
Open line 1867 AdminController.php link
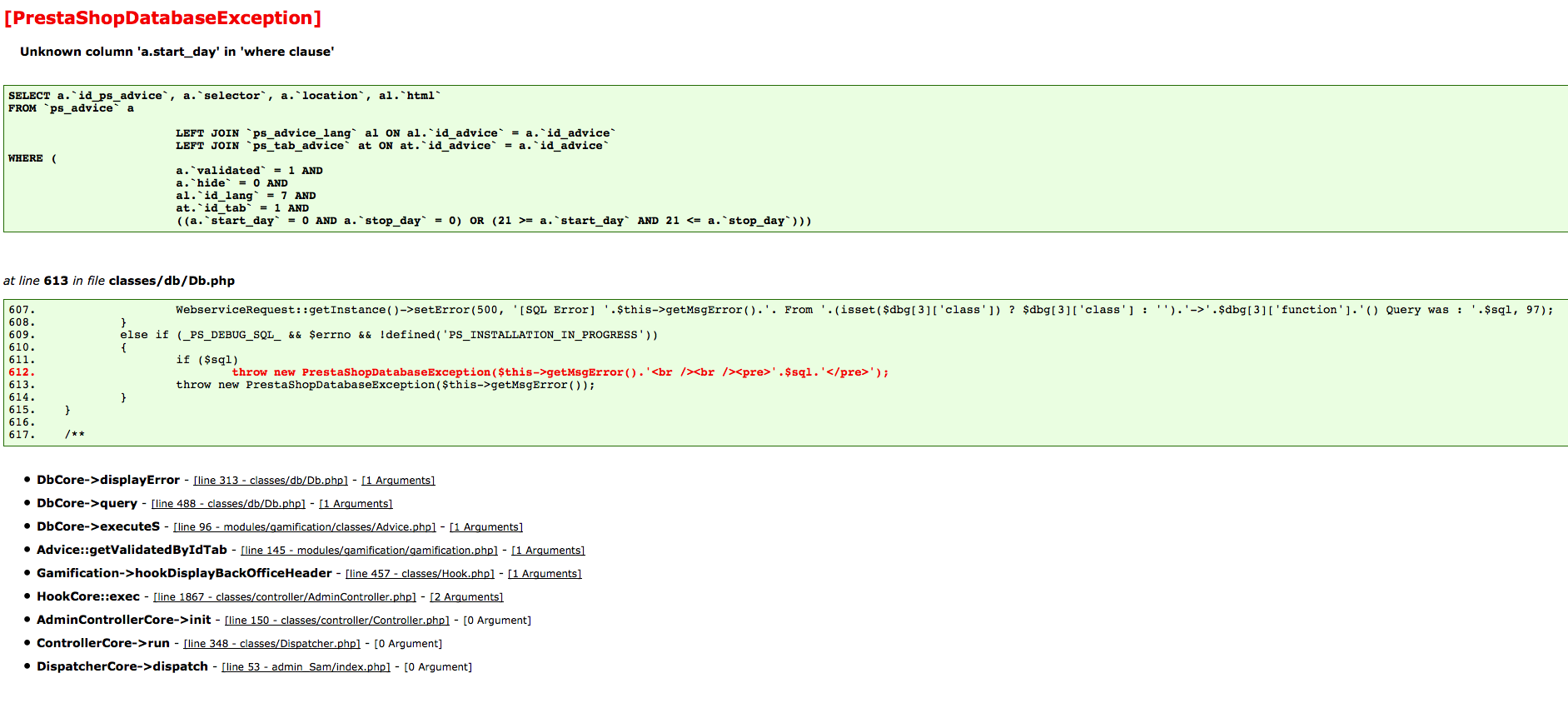[x=285, y=597]
